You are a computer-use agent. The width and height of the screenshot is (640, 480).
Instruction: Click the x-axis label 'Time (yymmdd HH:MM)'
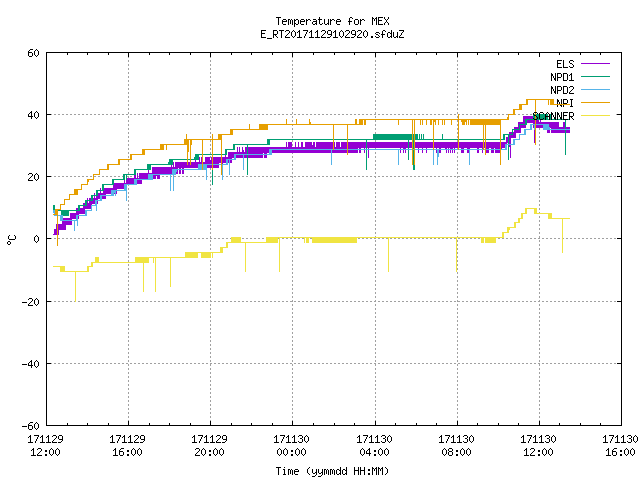pyautogui.click(x=332, y=471)
